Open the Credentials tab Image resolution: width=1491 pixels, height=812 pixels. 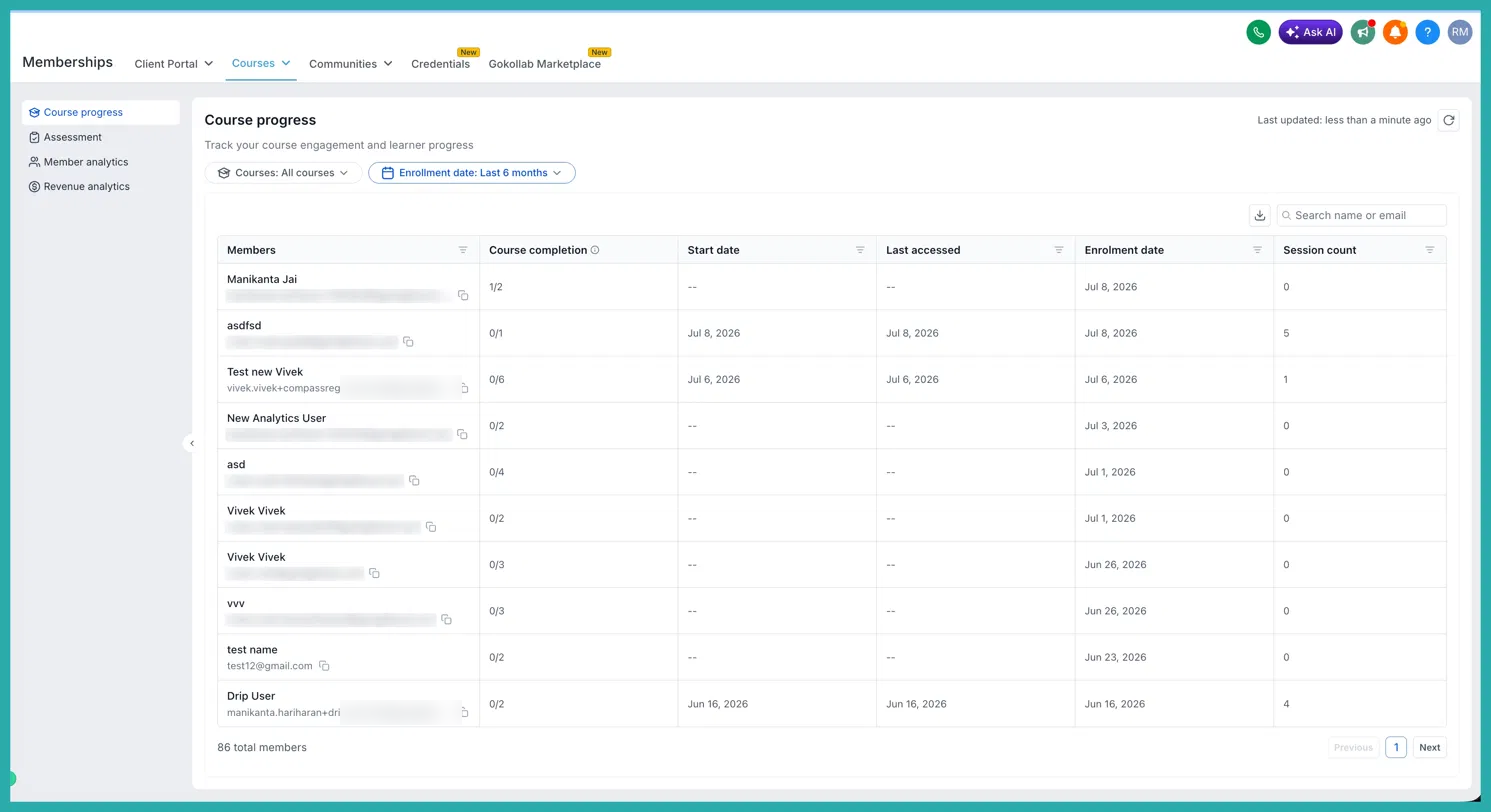[440, 64]
